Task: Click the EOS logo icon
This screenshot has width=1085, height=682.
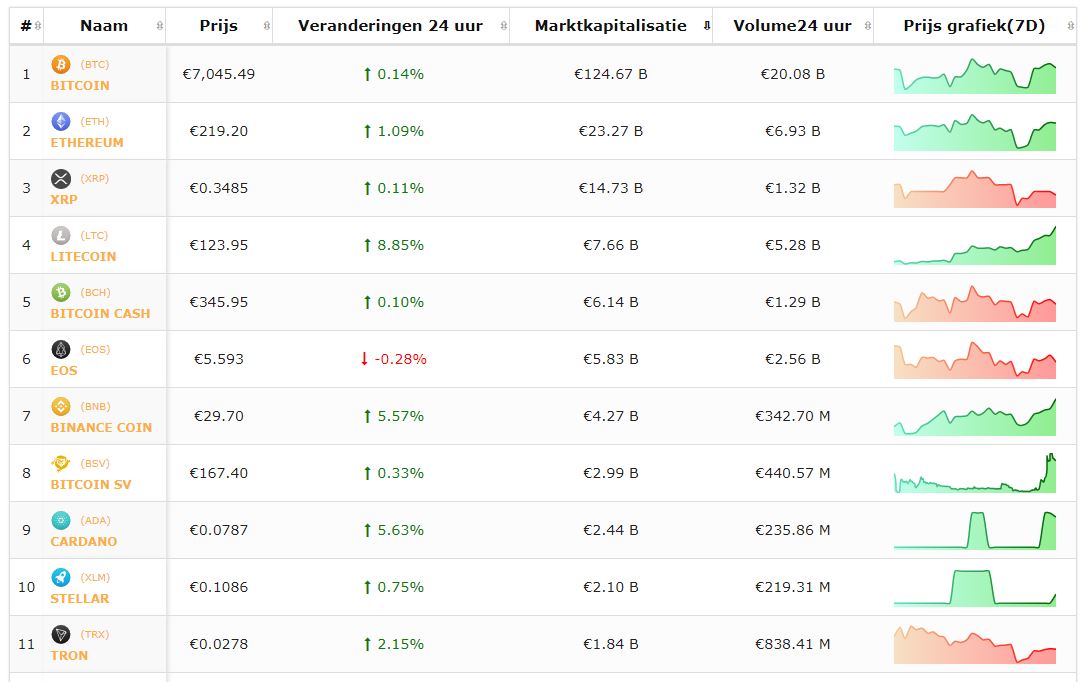Action: 61,350
